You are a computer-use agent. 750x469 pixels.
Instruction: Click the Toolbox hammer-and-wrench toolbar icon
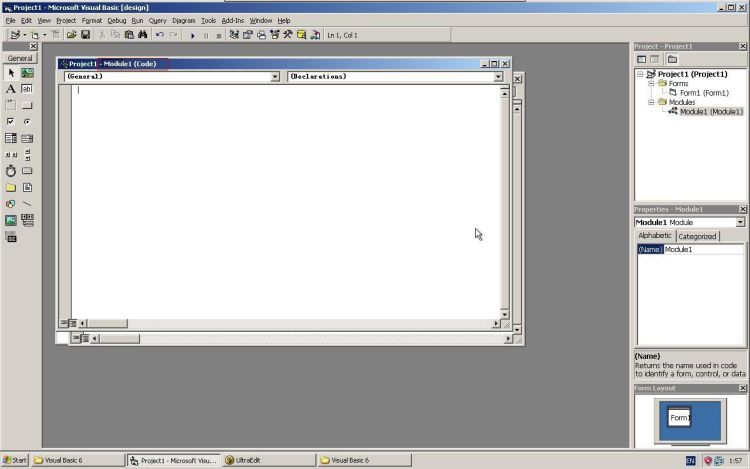tap(288, 35)
